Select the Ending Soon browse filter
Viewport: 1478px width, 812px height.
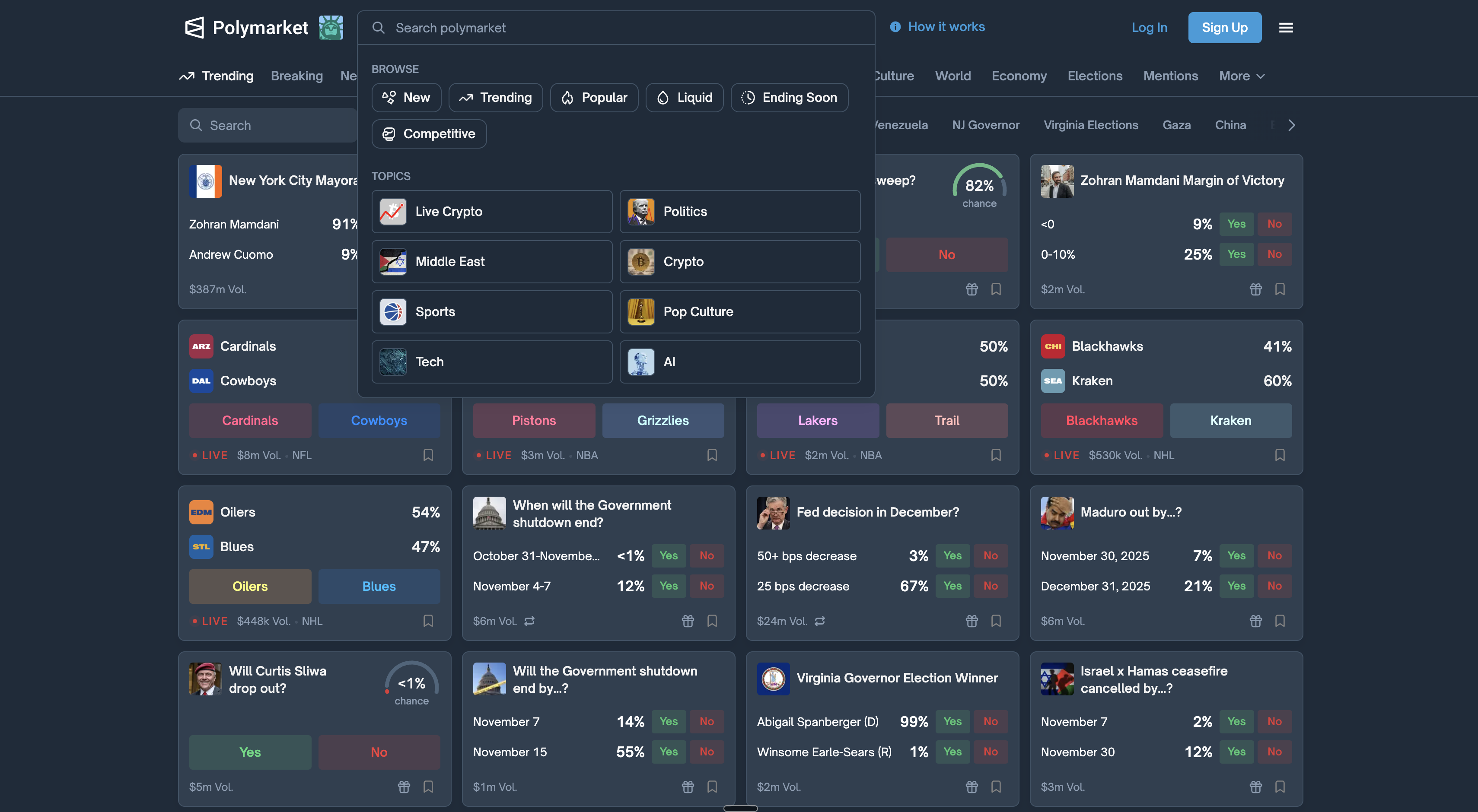[x=789, y=98]
